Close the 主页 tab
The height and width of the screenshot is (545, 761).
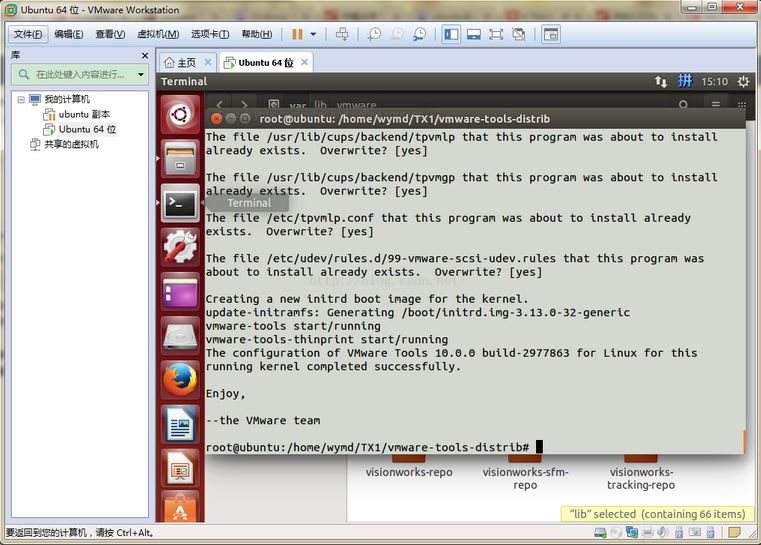208,62
